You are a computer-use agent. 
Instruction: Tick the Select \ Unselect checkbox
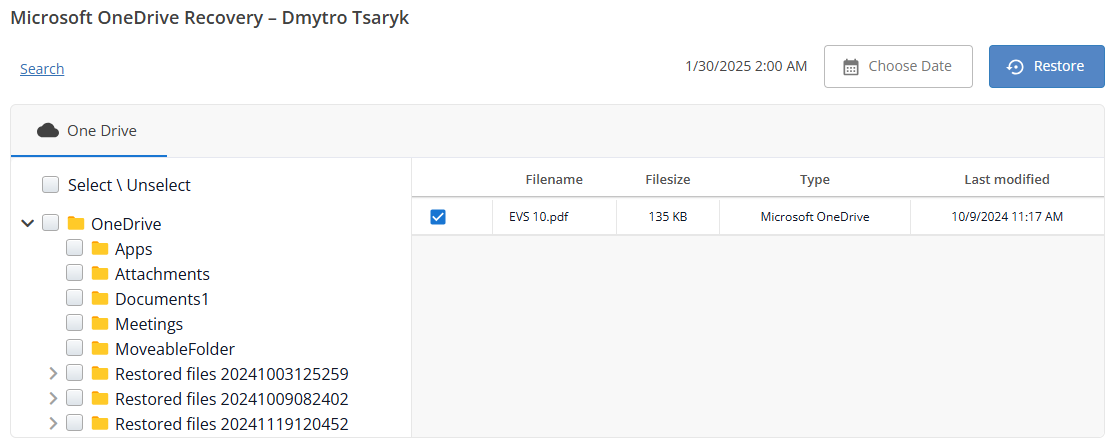50,185
